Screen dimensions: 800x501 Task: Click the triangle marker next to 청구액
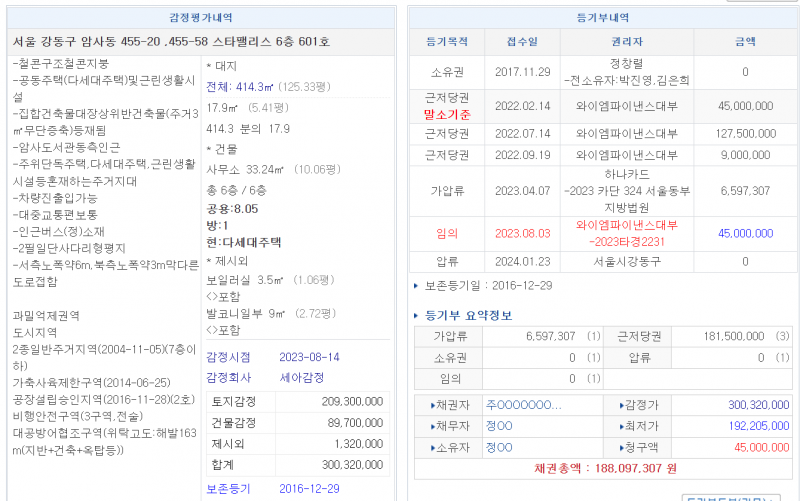point(621,447)
